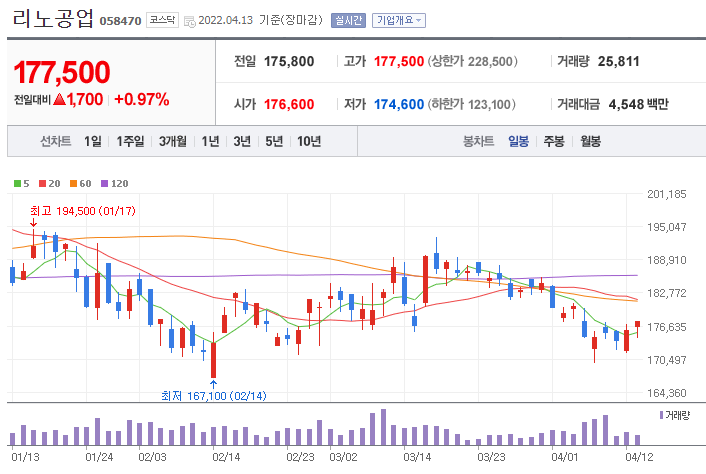Click the 코스닥 market label
The width and height of the screenshot is (706, 474).
(x=162, y=20)
